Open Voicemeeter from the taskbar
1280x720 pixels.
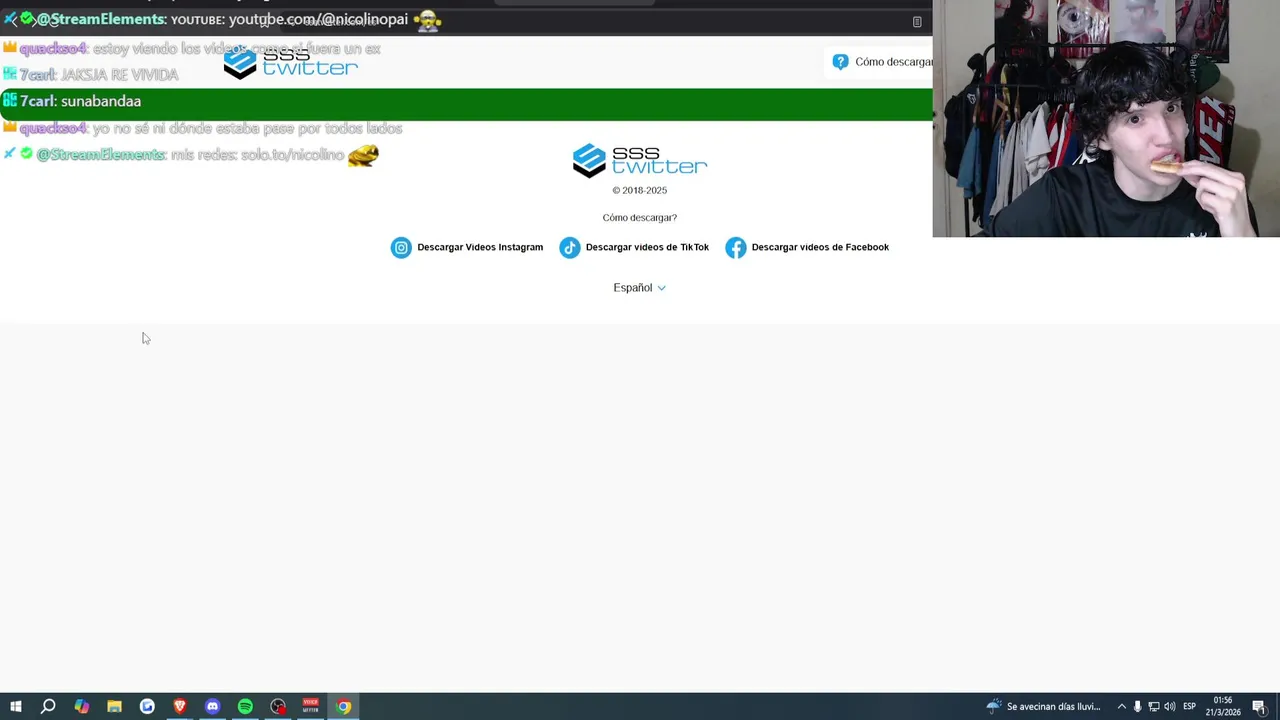310,706
